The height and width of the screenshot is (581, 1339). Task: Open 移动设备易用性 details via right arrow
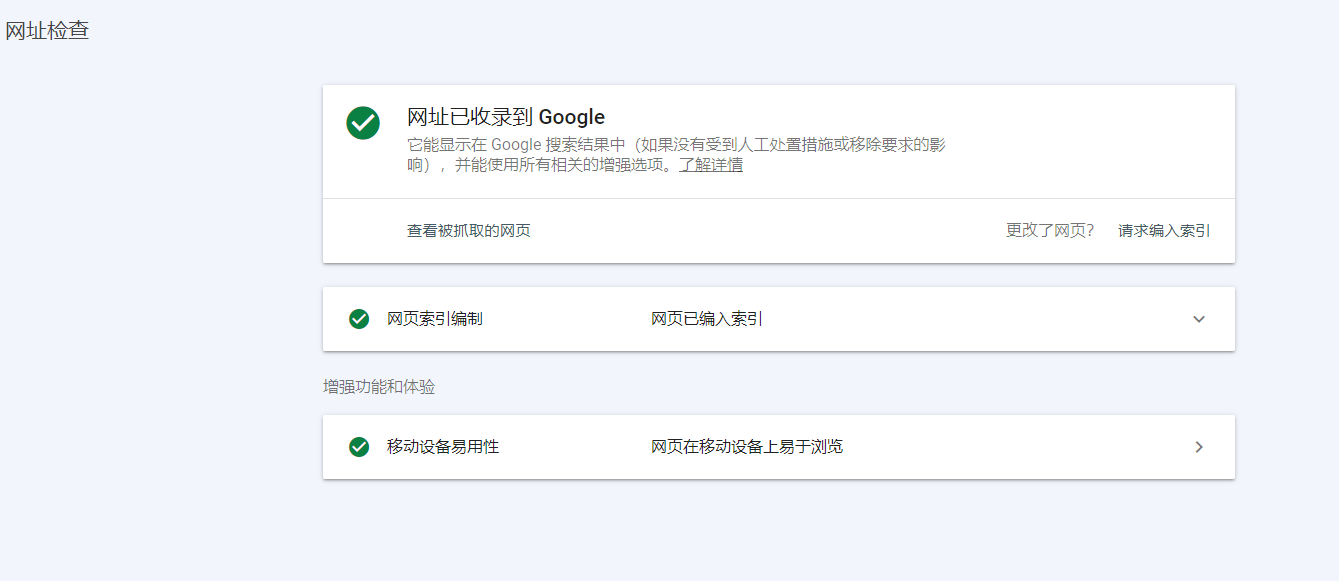pos(1199,447)
